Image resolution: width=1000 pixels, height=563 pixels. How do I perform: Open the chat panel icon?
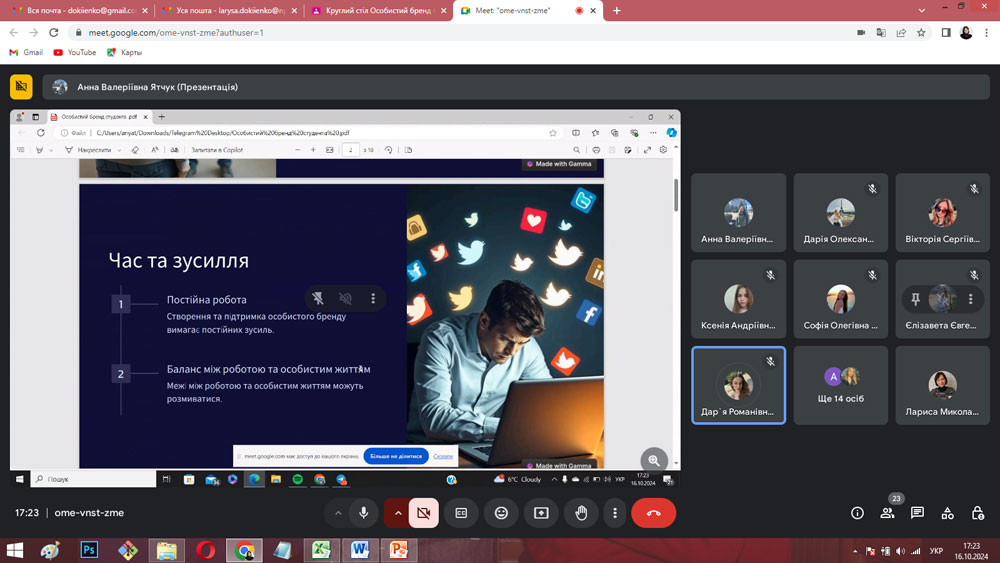(x=917, y=513)
